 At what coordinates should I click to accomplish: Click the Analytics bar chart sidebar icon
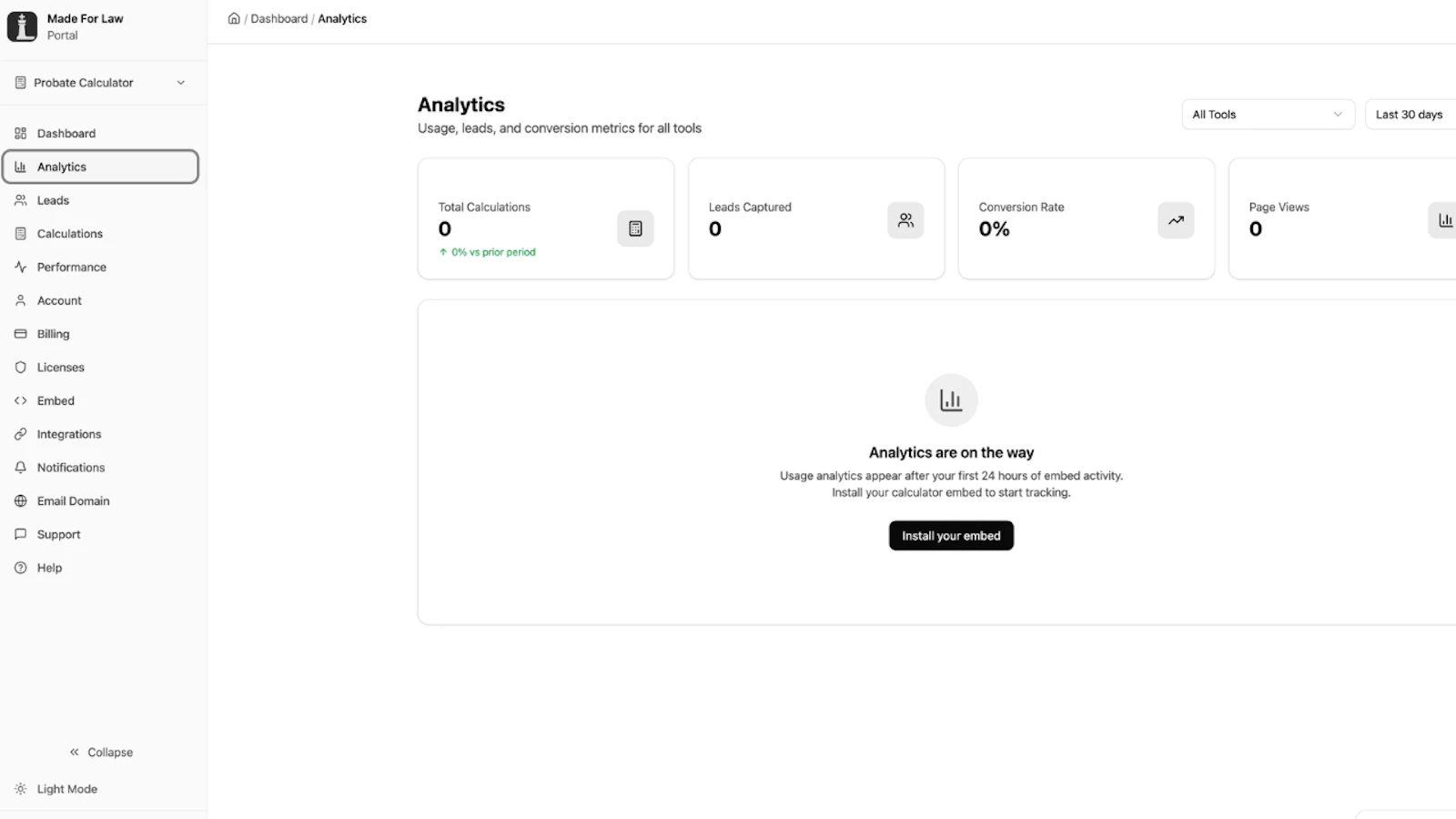pos(20,167)
